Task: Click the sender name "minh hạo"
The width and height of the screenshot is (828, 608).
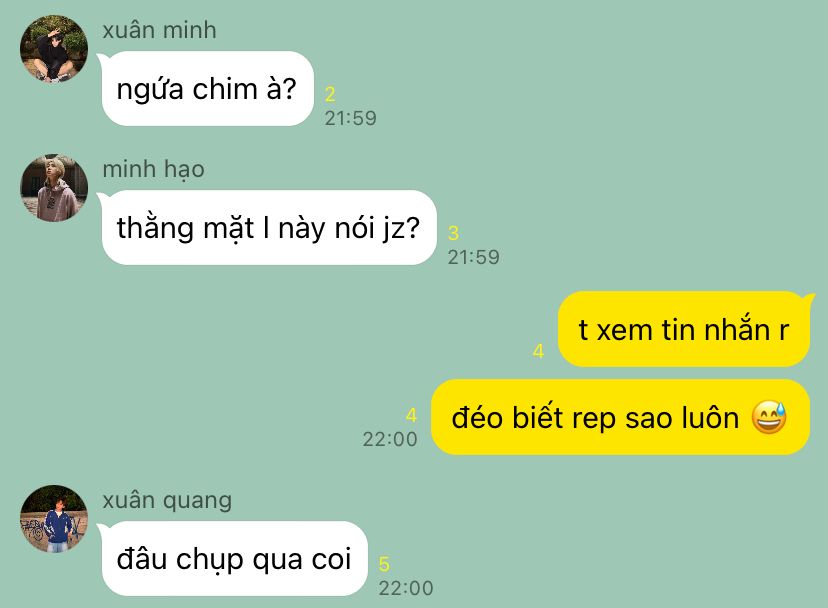Action: coord(154,170)
